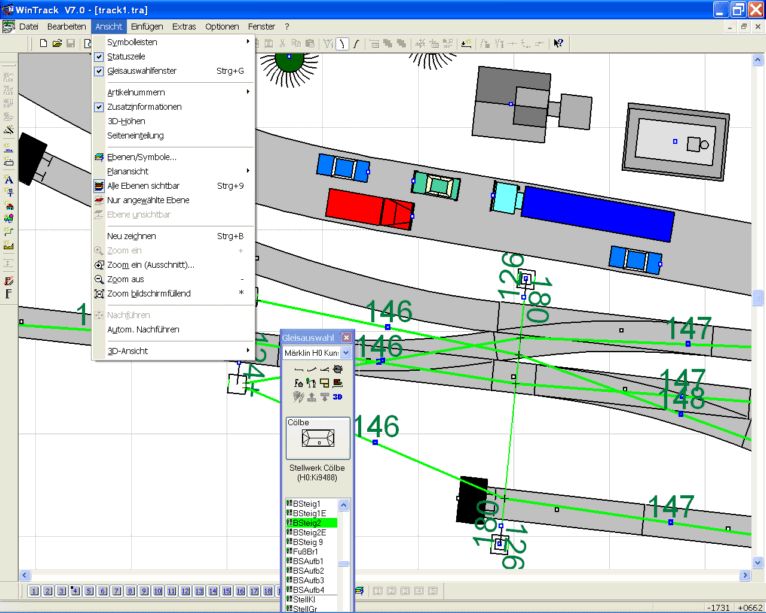Click the 3D icon in Gleisauswahl panel
The width and height of the screenshot is (766, 613).
(x=338, y=397)
